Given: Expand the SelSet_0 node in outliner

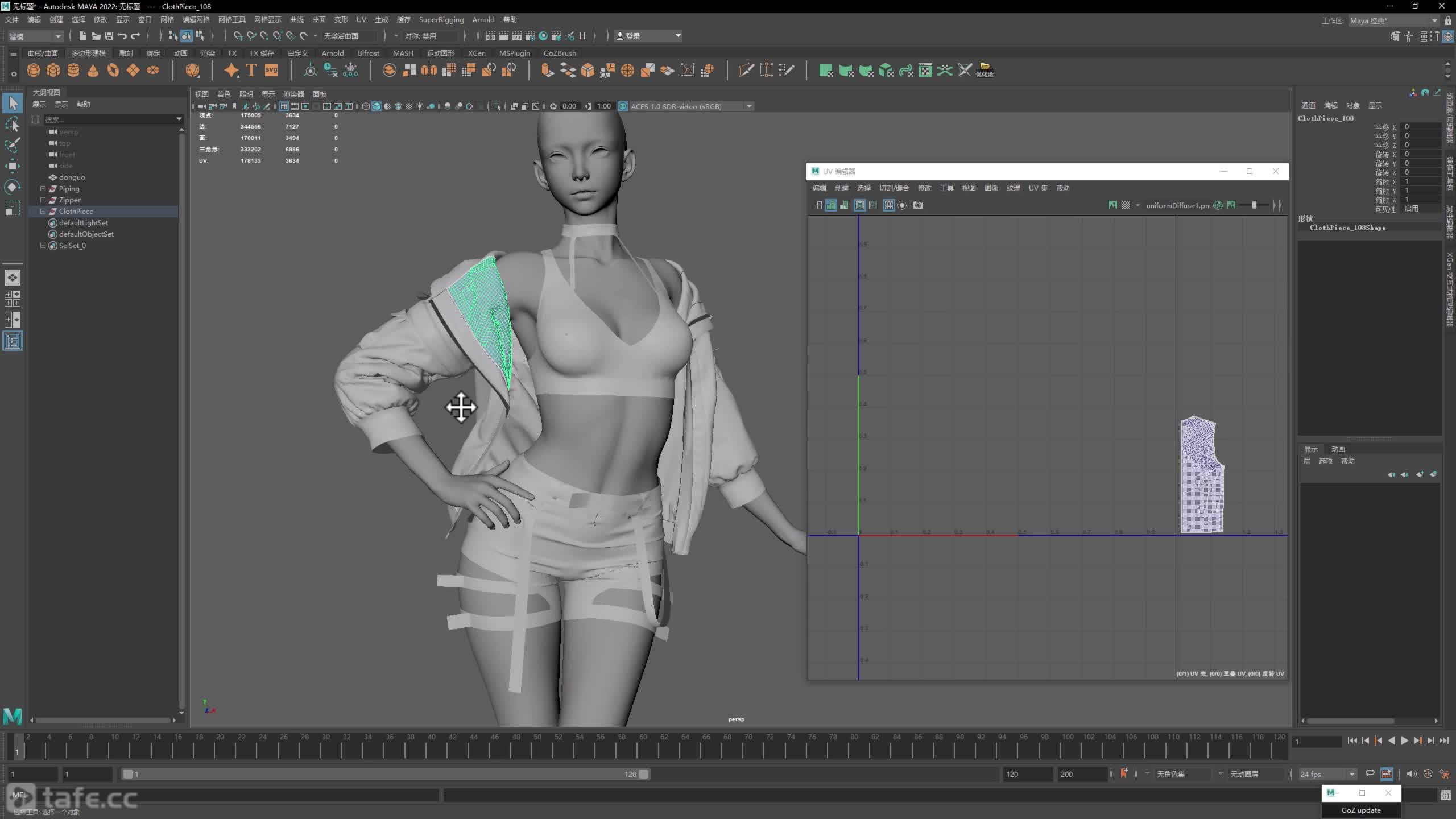Looking at the screenshot, I should (43, 245).
